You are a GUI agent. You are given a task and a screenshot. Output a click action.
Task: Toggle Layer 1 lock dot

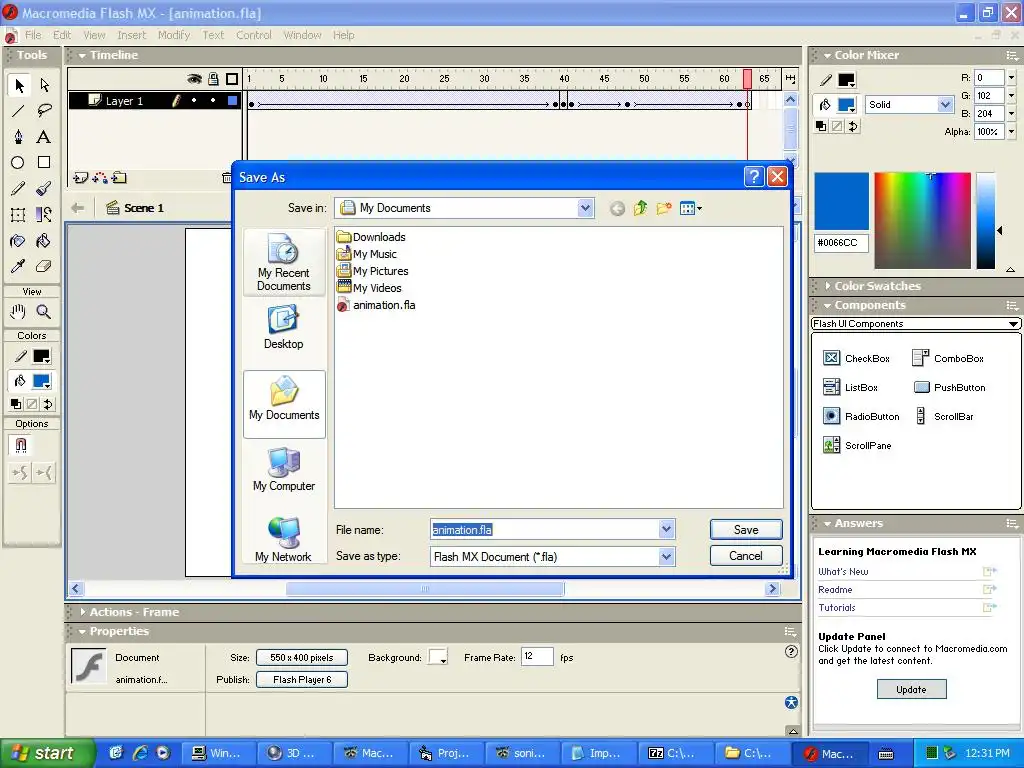click(213, 101)
